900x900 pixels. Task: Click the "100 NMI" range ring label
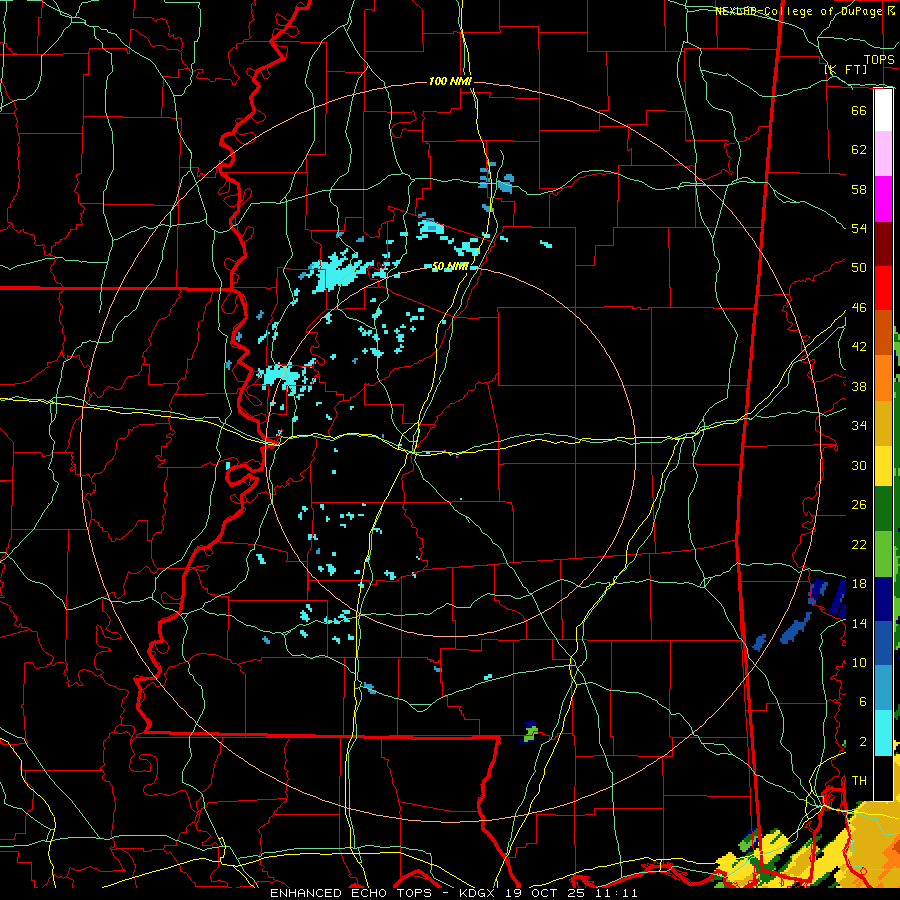(450, 81)
